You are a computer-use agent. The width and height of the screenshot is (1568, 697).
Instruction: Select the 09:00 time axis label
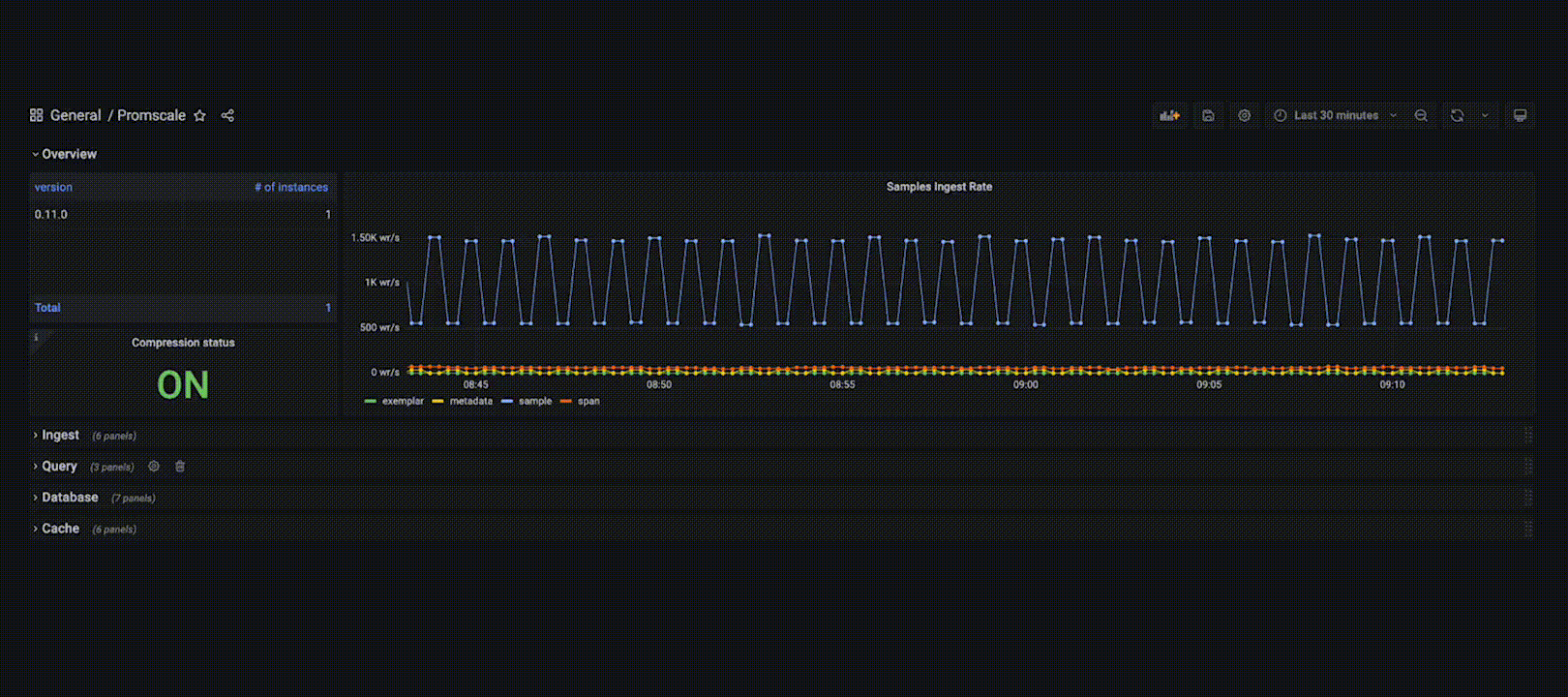[x=1026, y=384]
